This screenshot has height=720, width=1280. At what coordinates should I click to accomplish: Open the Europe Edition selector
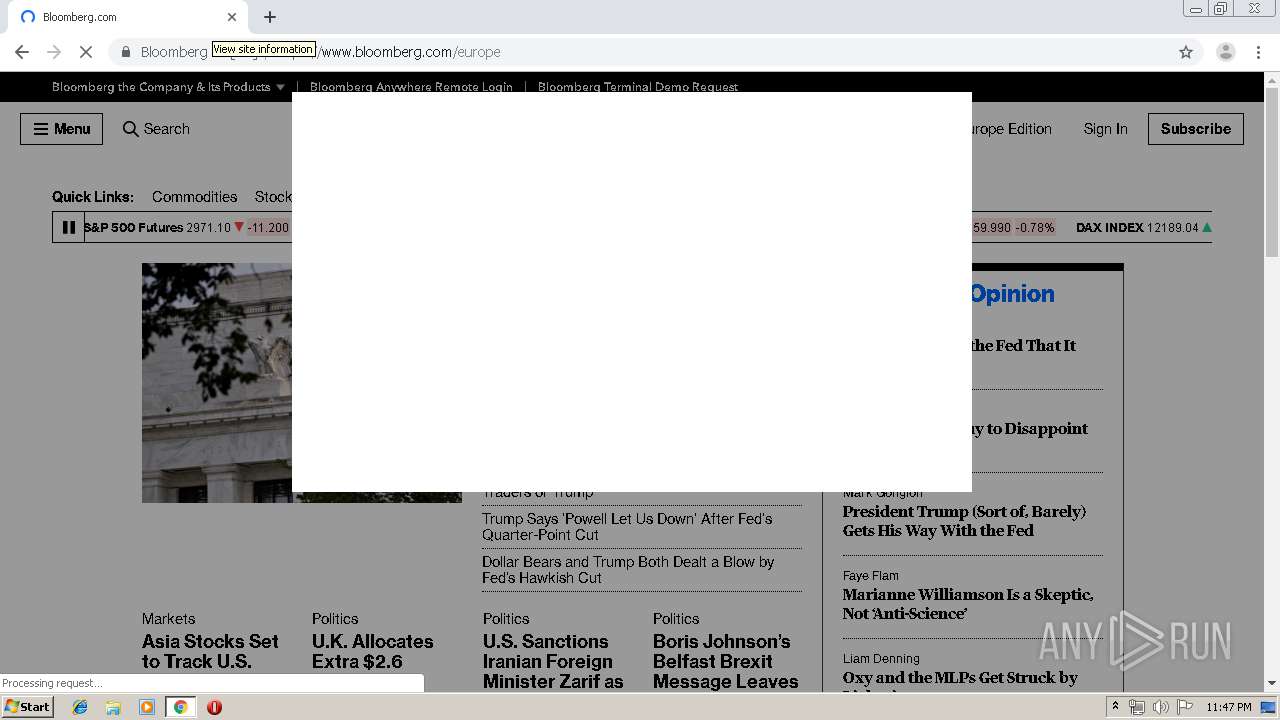pyautogui.click(x=1010, y=129)
